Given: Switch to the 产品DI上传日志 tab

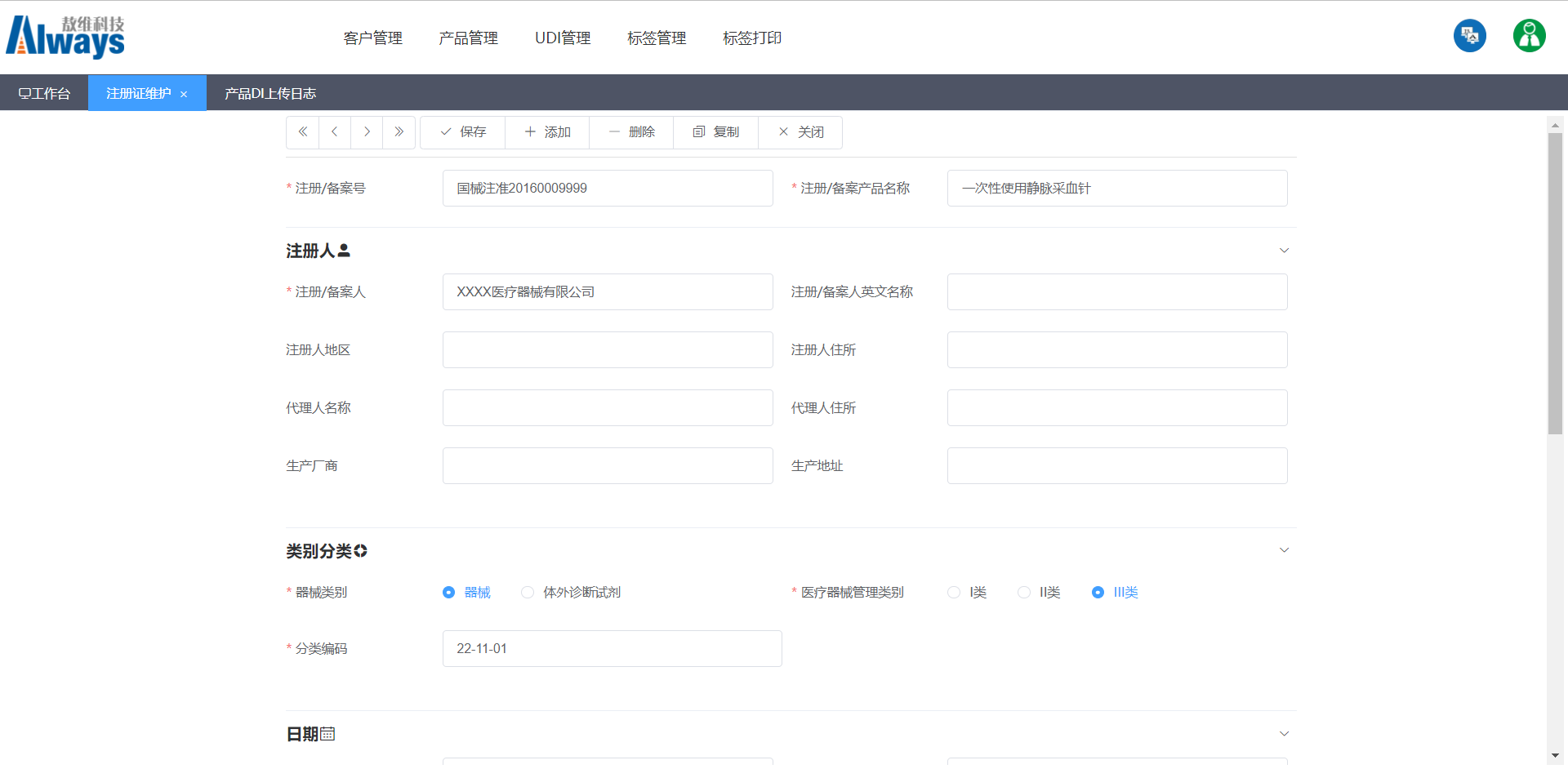Looking at the screenshot, I should pyautogui.click(x=270, y=93).
